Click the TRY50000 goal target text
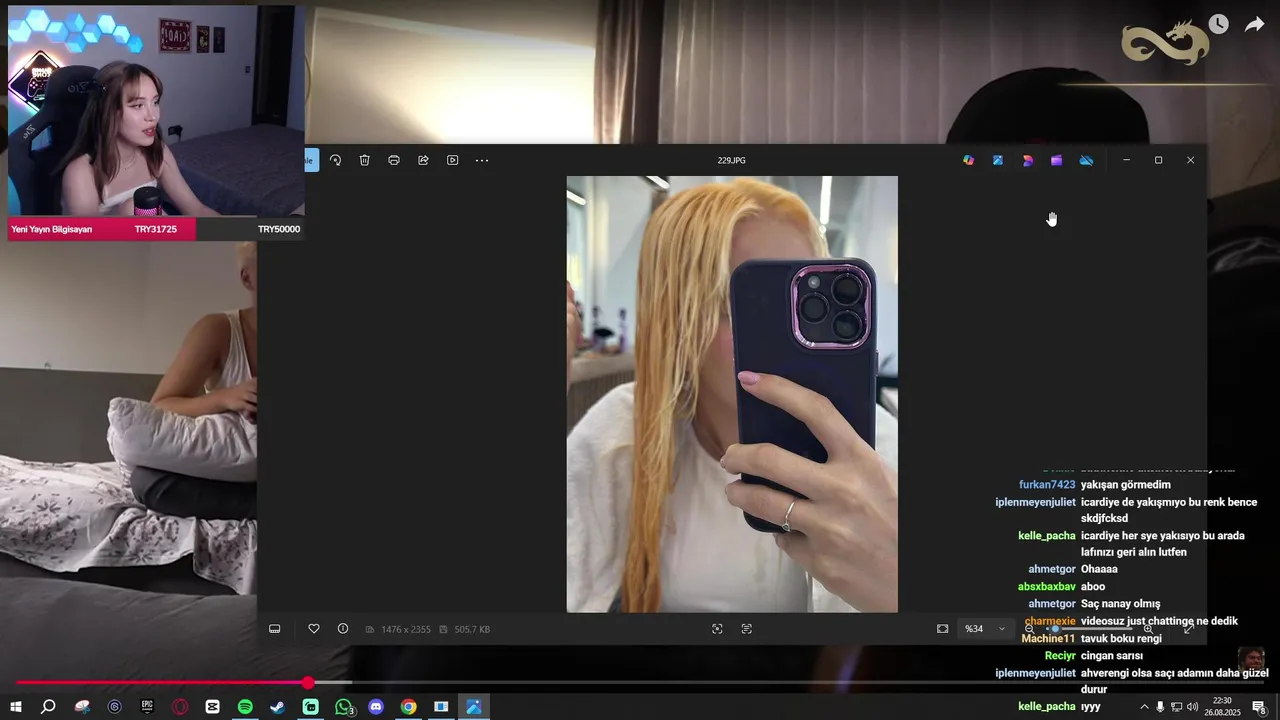 (x=279, y=229)
